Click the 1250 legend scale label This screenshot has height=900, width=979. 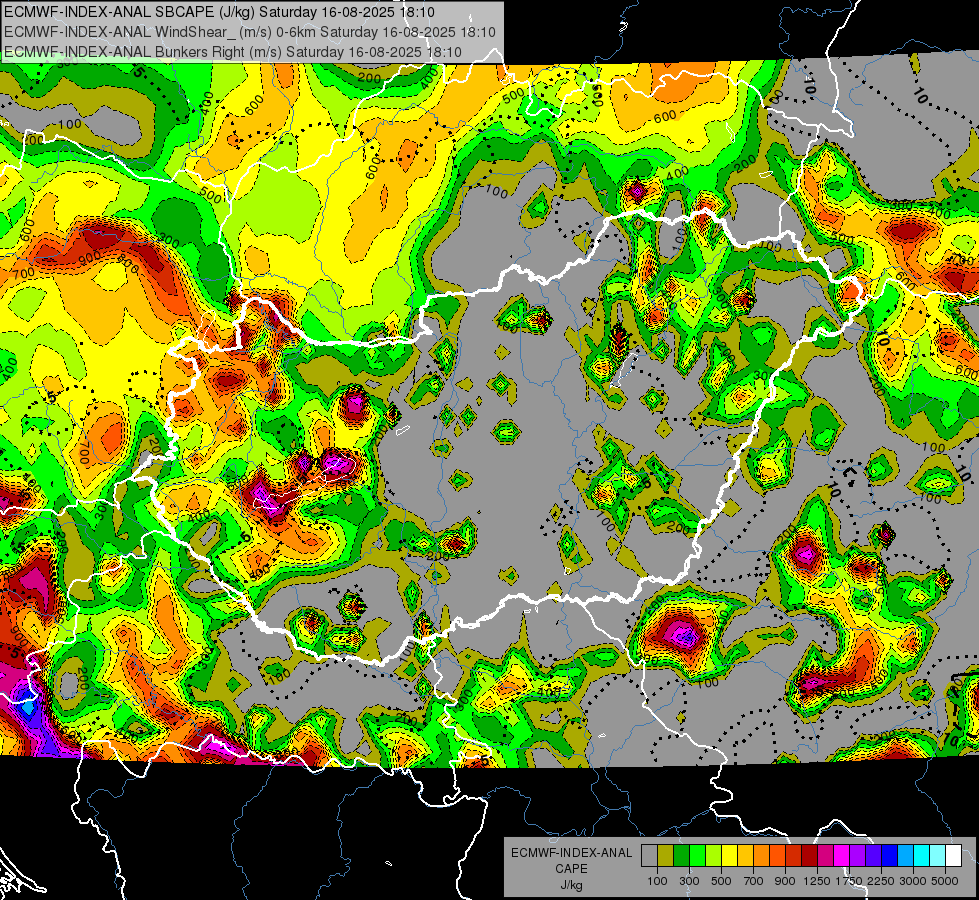pyautogui.click(x=817, y=881)
